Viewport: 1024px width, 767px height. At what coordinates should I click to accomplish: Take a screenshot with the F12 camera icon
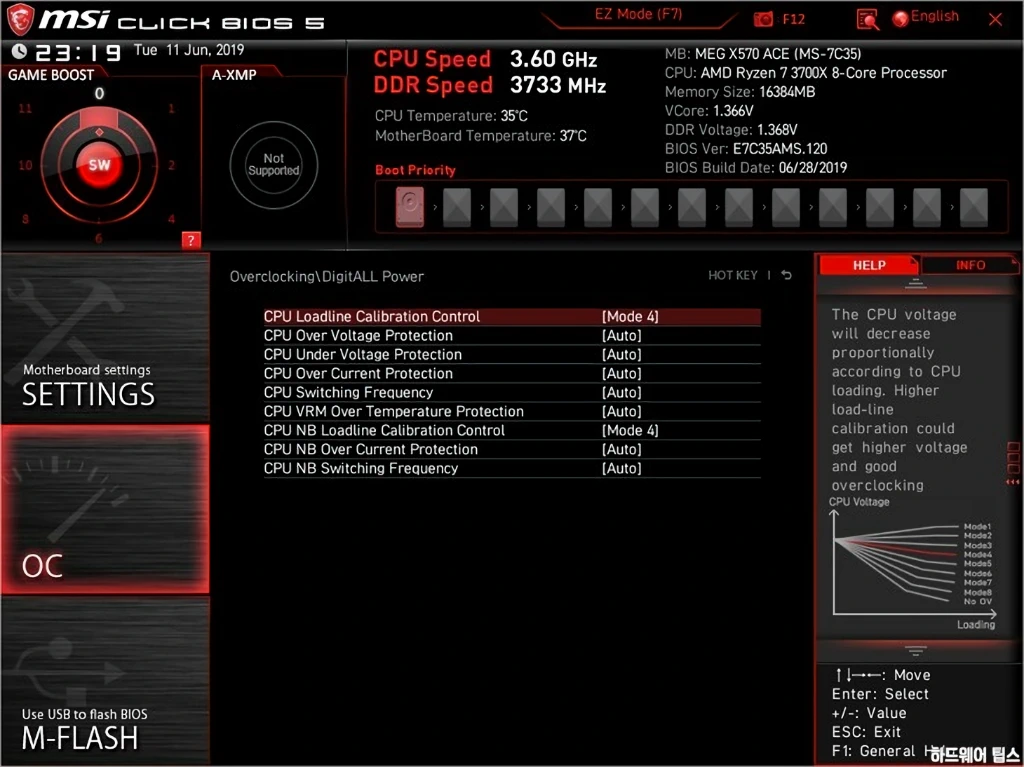click(763, 19)
